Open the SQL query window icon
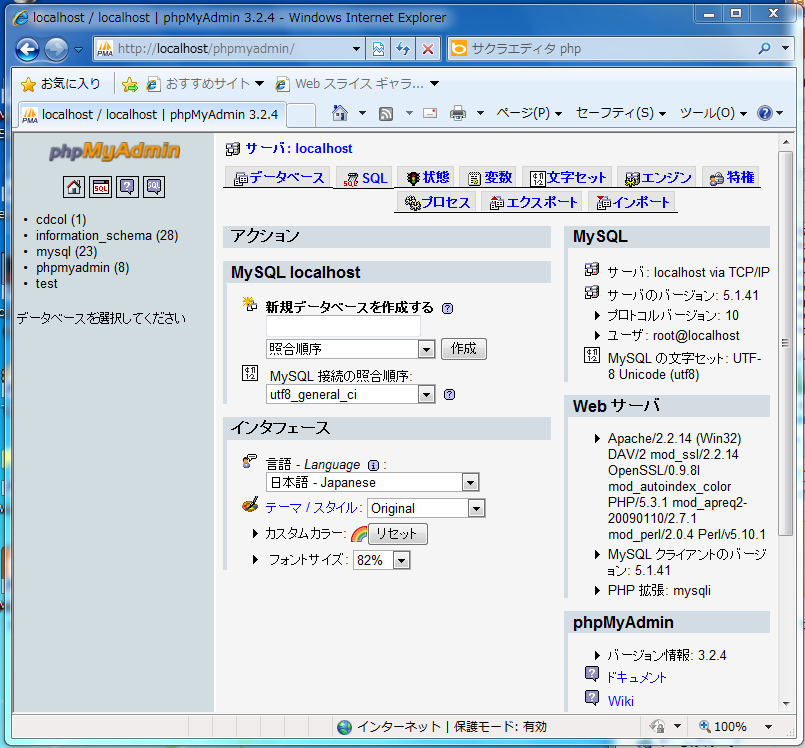The width and height of the screenshot is (805, 748). point(101,187)
